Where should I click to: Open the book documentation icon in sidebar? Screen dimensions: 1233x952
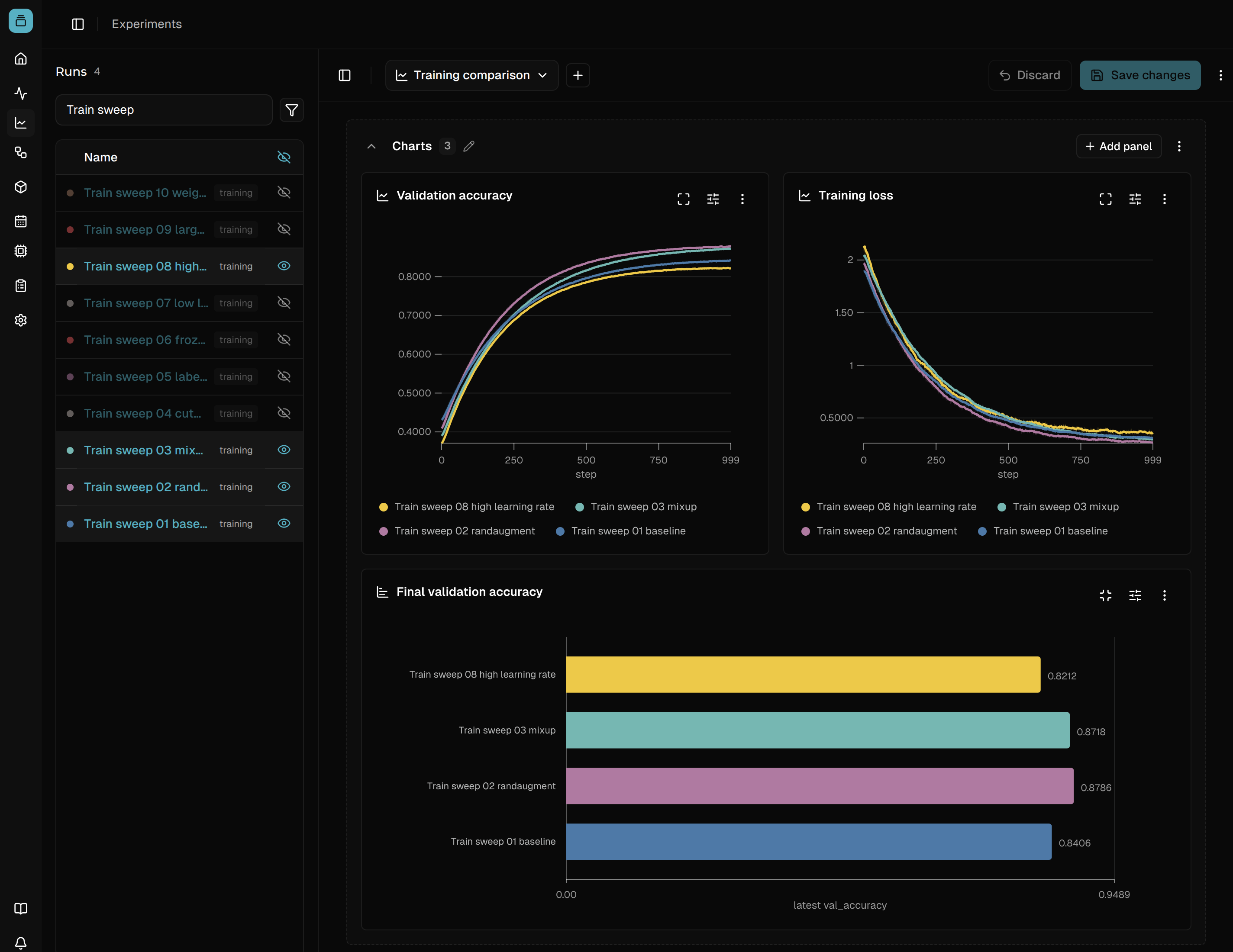21,909
